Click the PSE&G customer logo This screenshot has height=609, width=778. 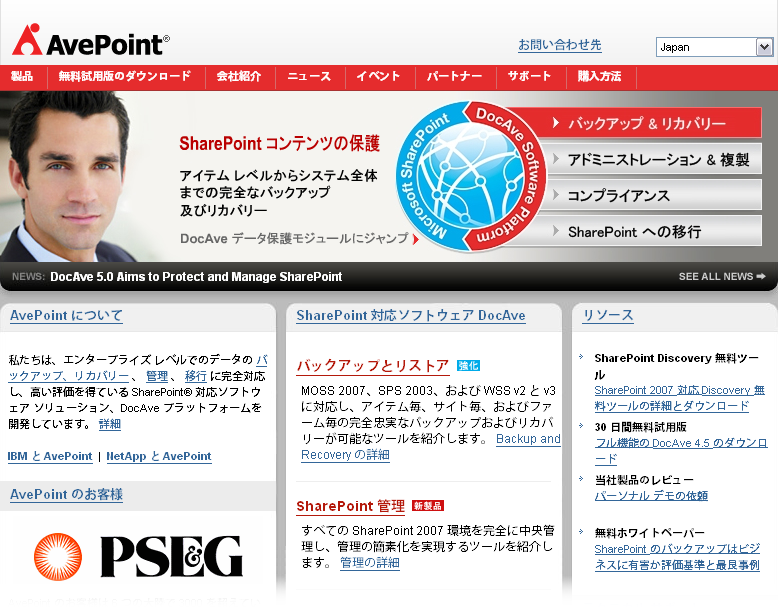138,557
